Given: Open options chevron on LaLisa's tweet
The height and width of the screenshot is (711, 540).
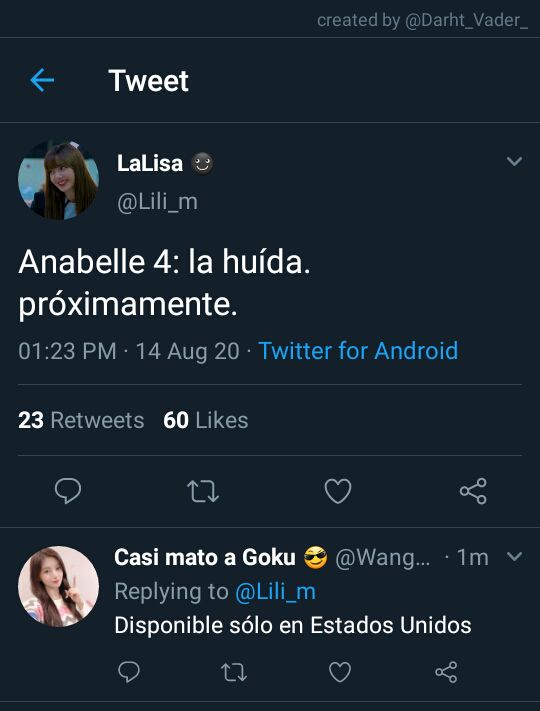Looking at the screenshot, I should [x=514, y=161].
